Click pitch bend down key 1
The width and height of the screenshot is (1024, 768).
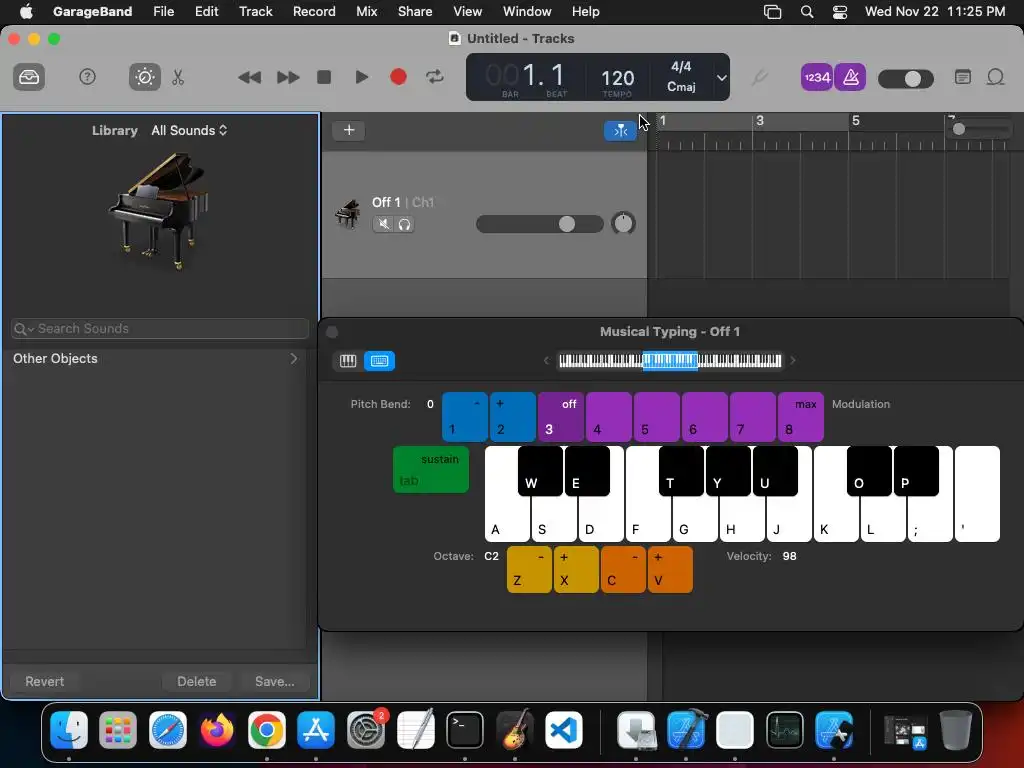[x=465, y=417]
